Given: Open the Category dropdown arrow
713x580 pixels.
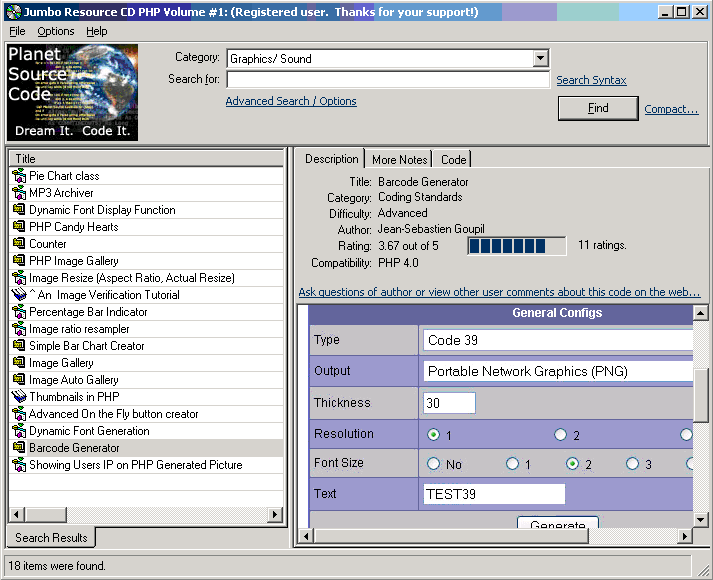Looking at the screenshot, I should click(x=540, y=58).
